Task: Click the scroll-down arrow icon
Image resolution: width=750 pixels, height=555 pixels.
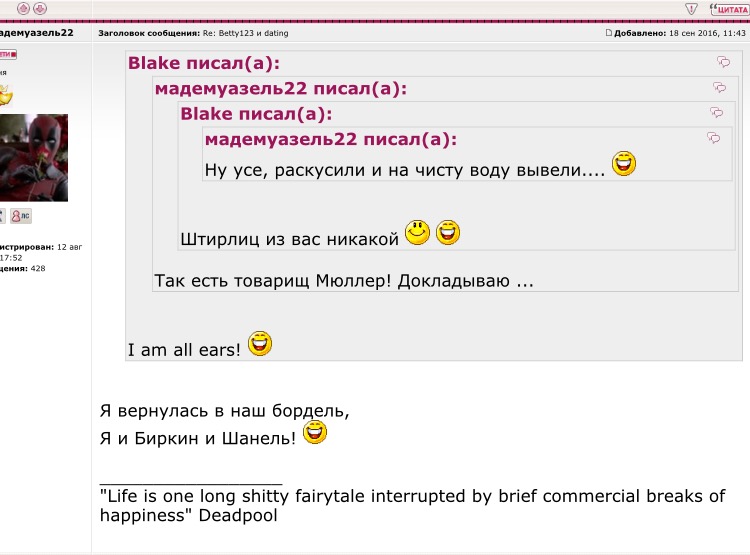Action: [40, 8]
